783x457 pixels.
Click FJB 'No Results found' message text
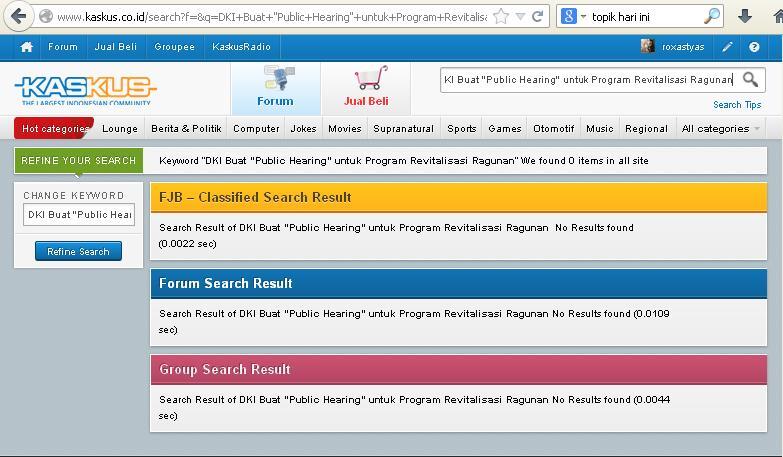point(594,228)
